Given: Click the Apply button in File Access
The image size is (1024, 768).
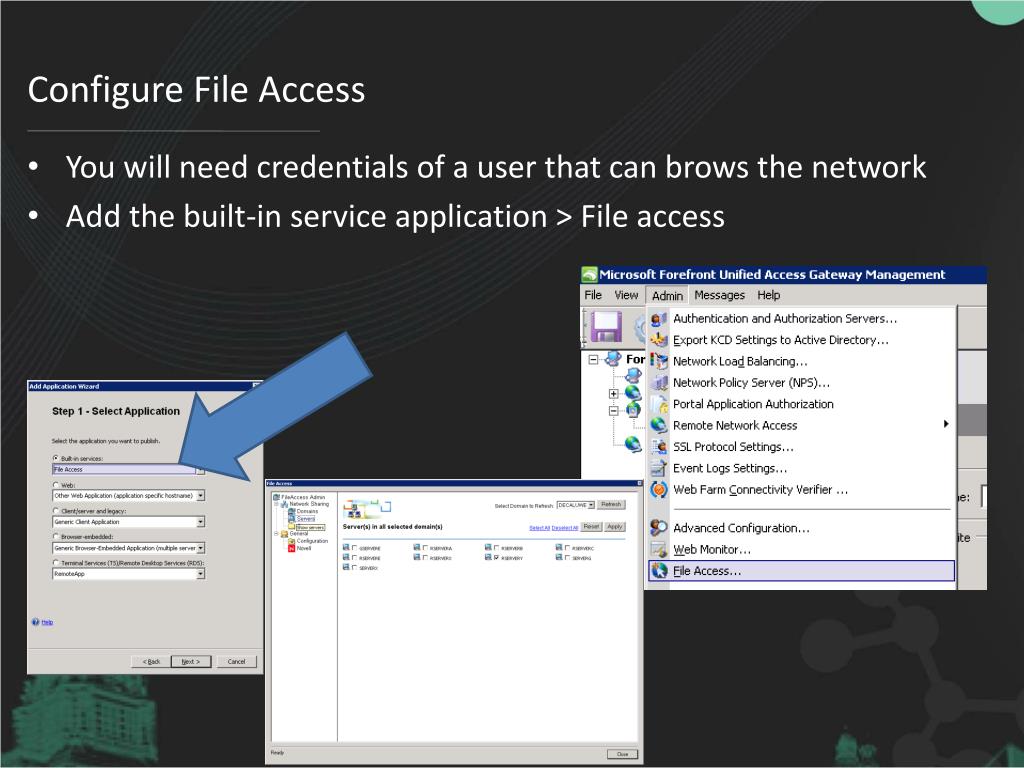Looking at the screenshot, I should (615, 526).
